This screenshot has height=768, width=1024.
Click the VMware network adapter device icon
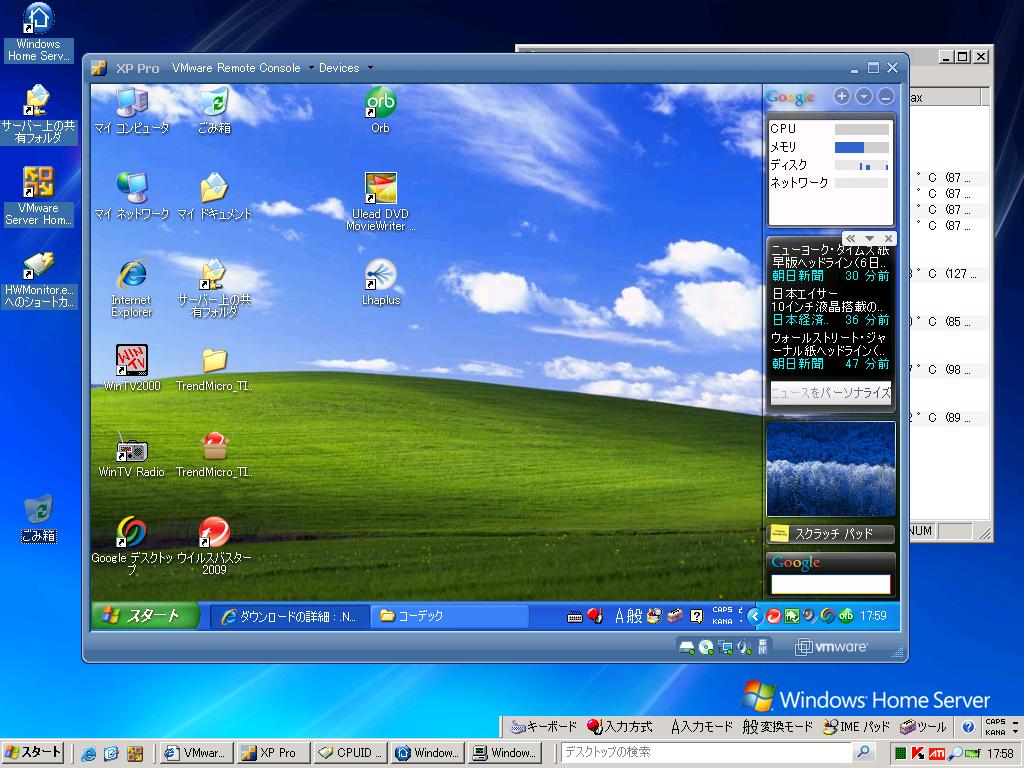(726, 647)
